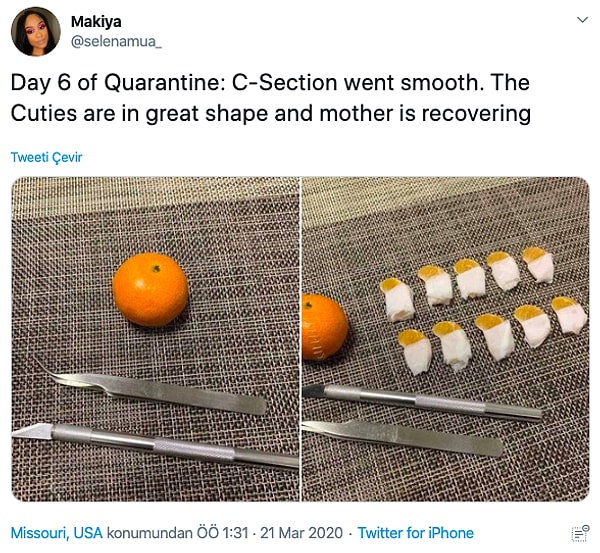Expand the tweet options chevron
The width and height of the screenshot is (600, 553).
(582, 19)
